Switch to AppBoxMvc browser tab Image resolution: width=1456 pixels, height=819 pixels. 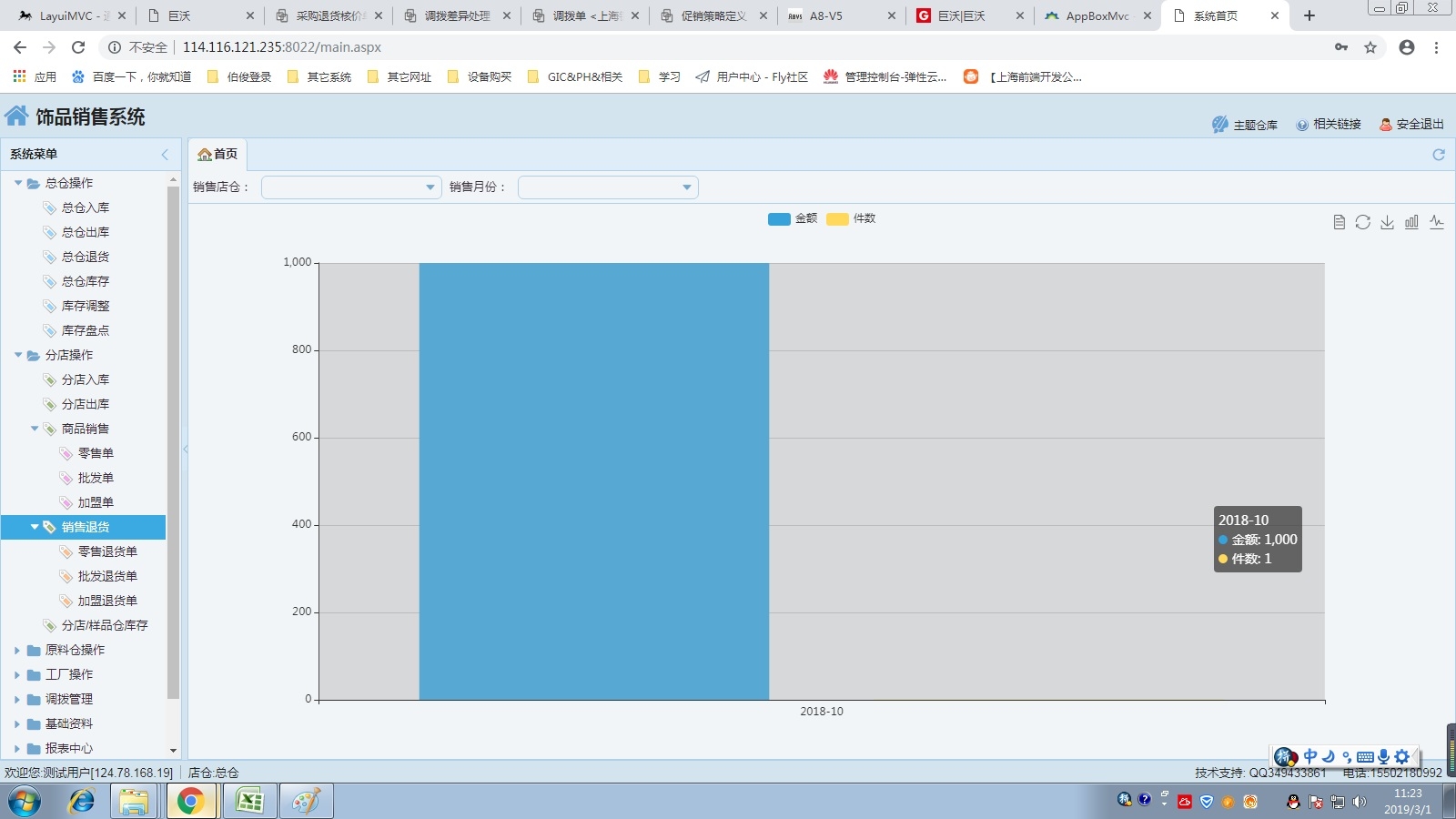coord(1097,15)
